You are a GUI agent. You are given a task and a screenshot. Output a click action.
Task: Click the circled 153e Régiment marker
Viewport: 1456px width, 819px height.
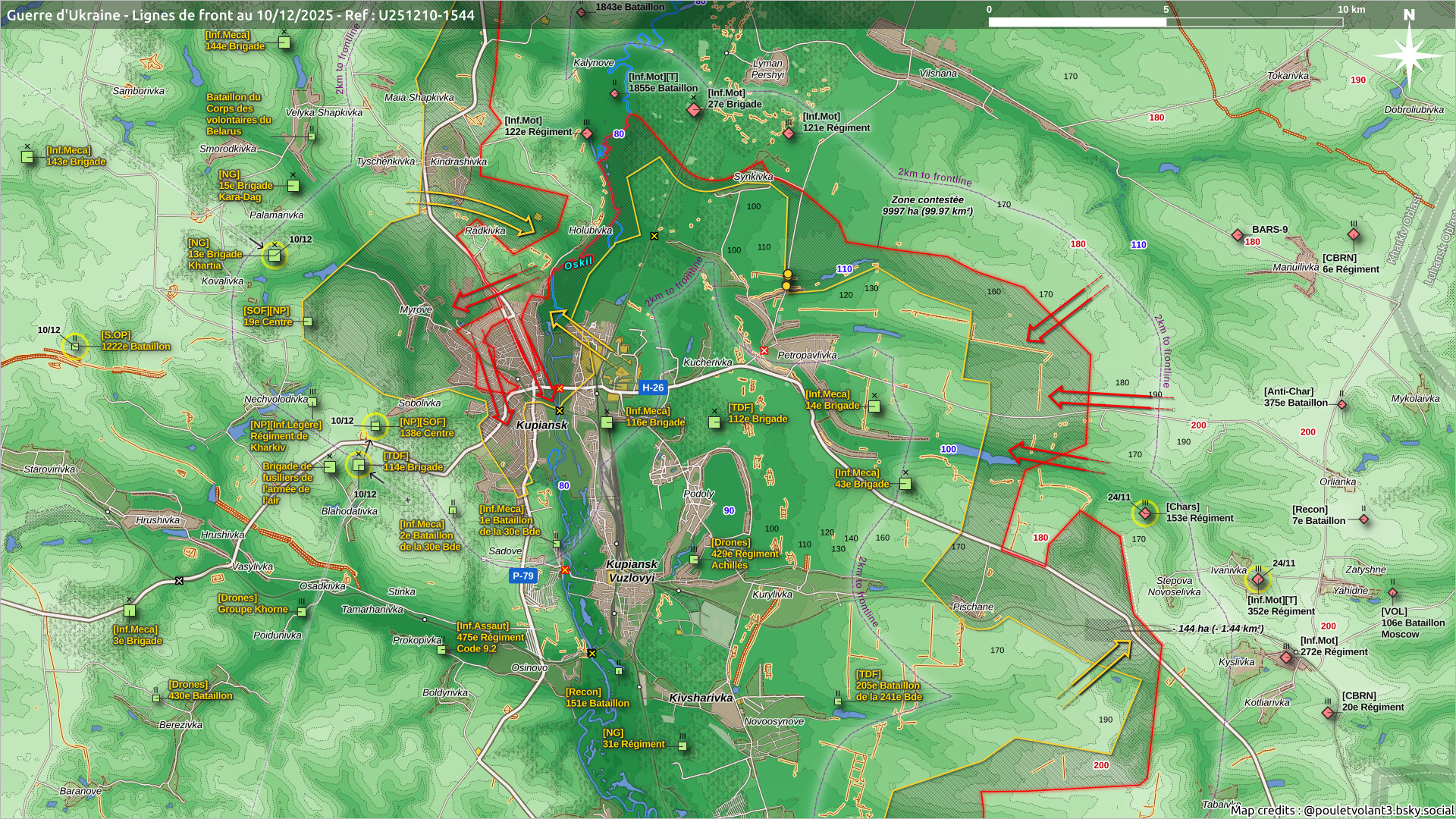[x=1145, y=514]
